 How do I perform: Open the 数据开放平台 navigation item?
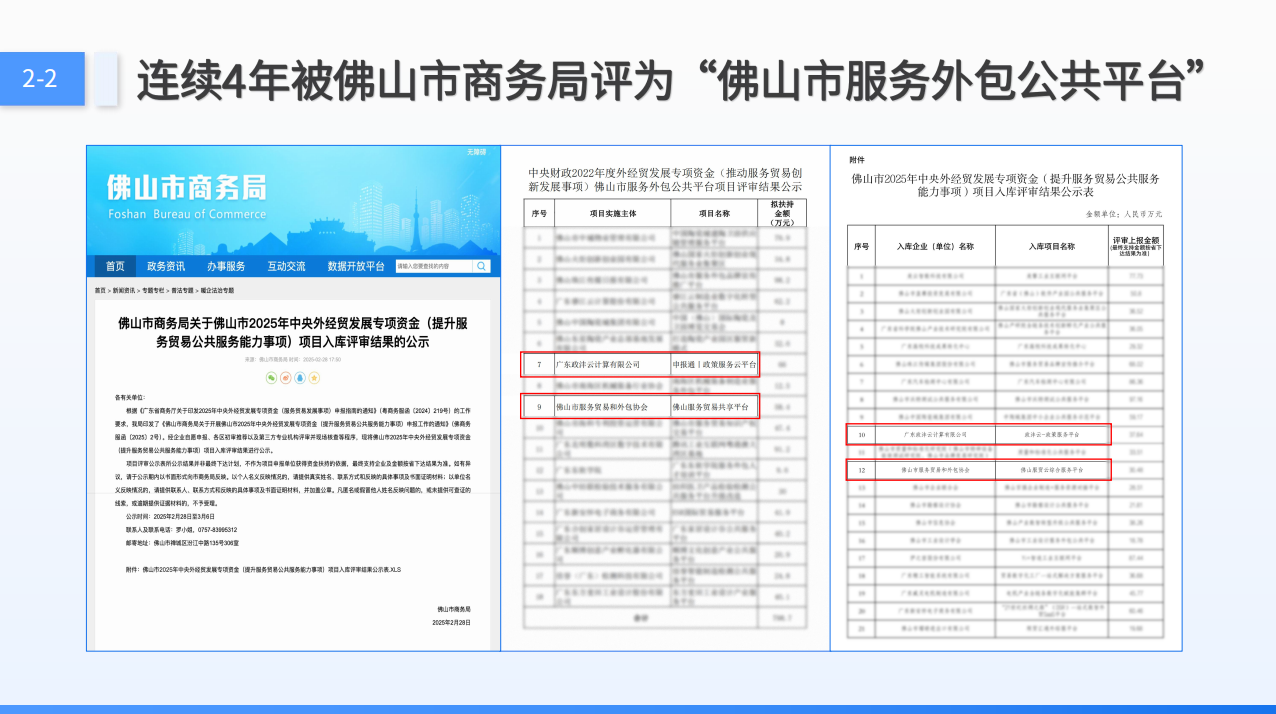[x=356, y=266]
